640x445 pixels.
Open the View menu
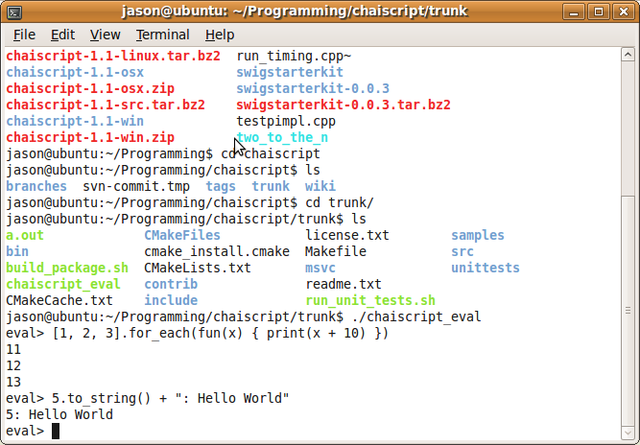(x=105, y=35)
